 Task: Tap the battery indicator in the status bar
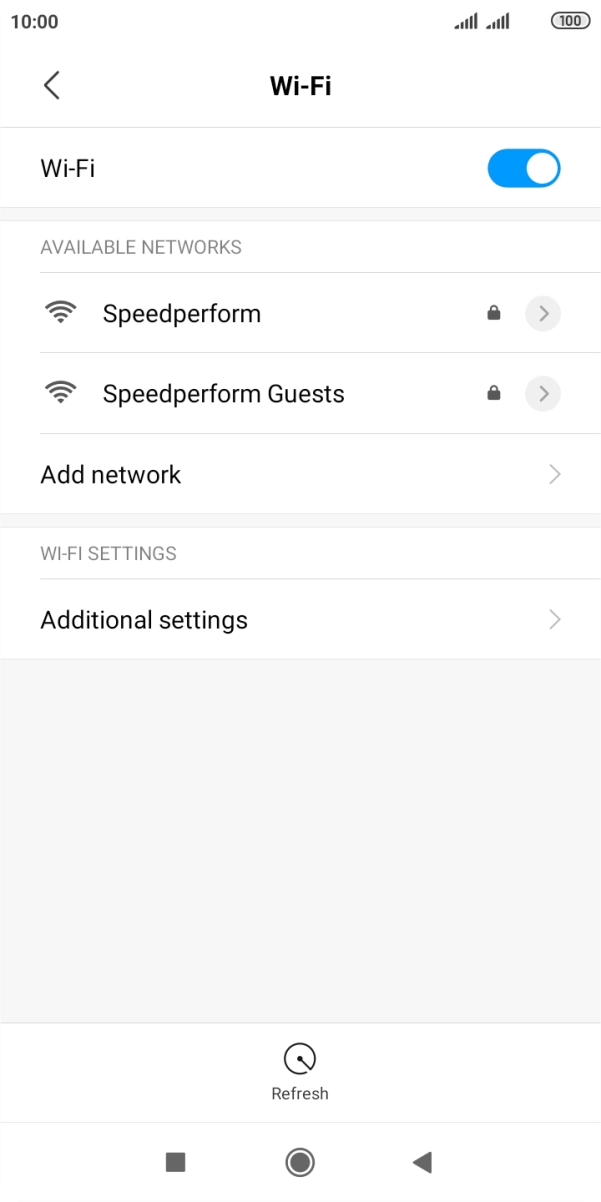tap(569, 20)
